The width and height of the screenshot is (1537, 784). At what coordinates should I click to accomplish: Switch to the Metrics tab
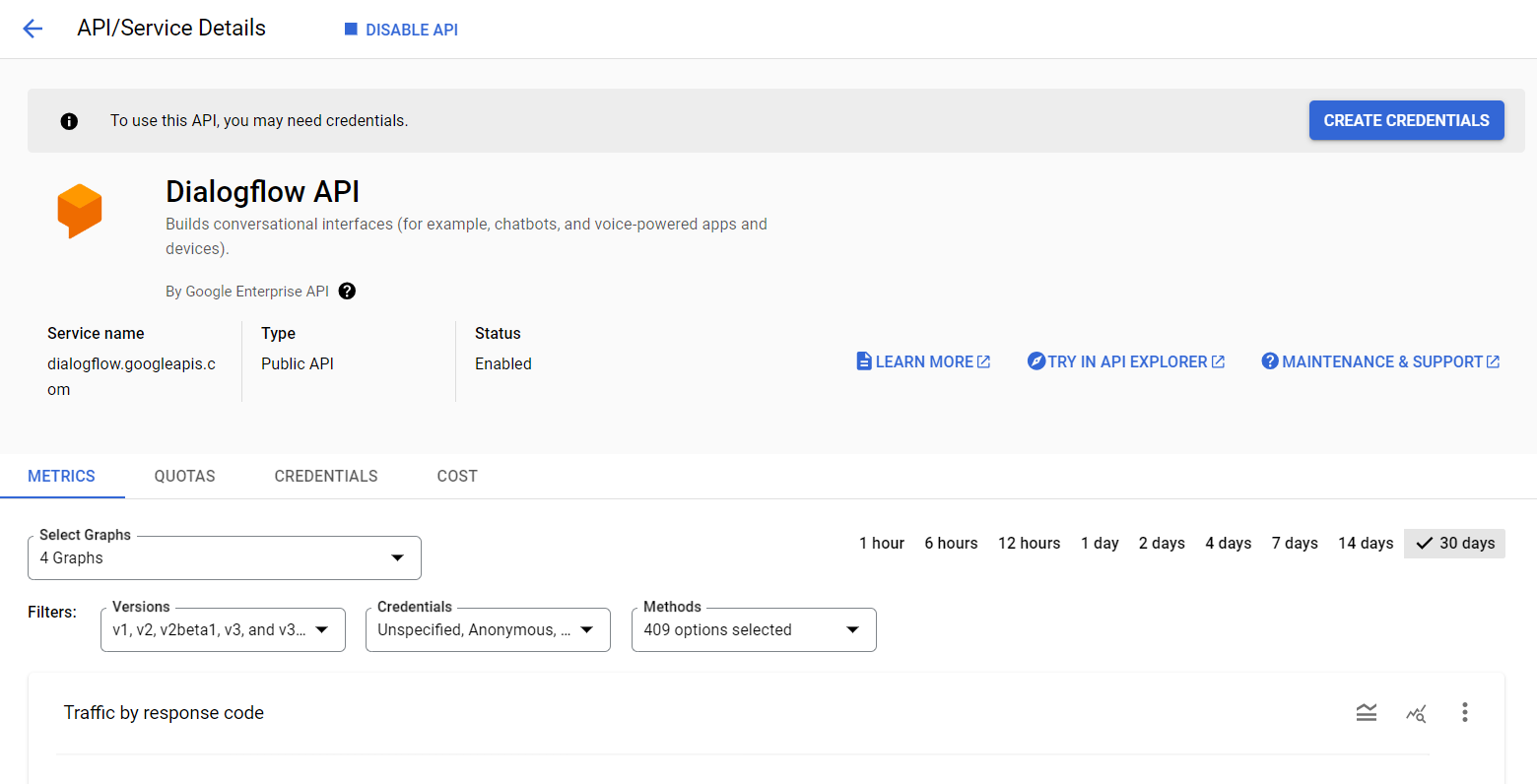pos(62,476)
